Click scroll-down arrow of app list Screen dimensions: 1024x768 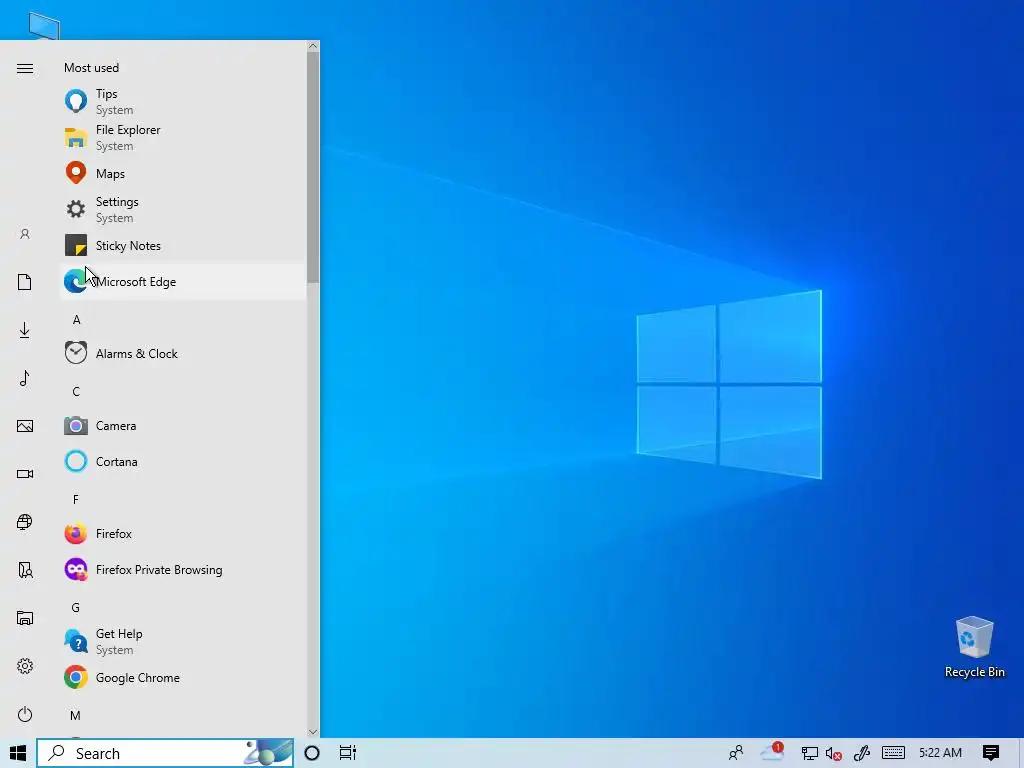click(313, 732)
